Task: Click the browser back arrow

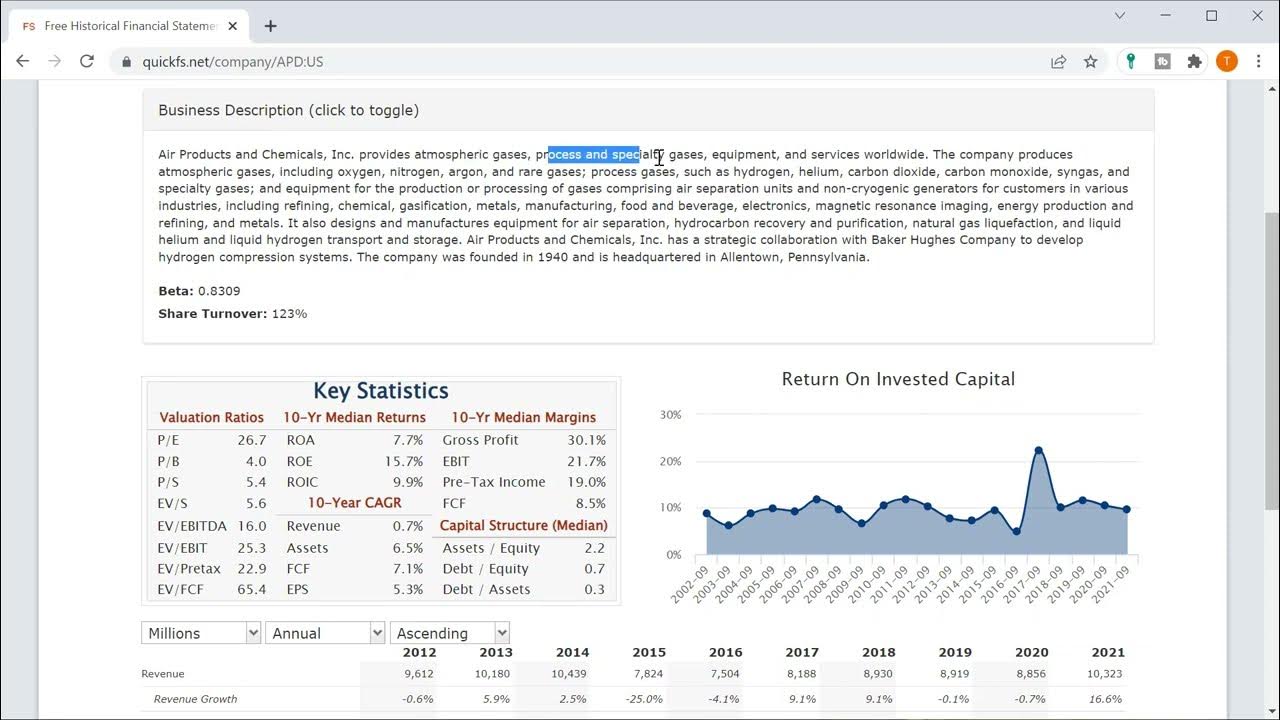Action: tap(22, 61)
